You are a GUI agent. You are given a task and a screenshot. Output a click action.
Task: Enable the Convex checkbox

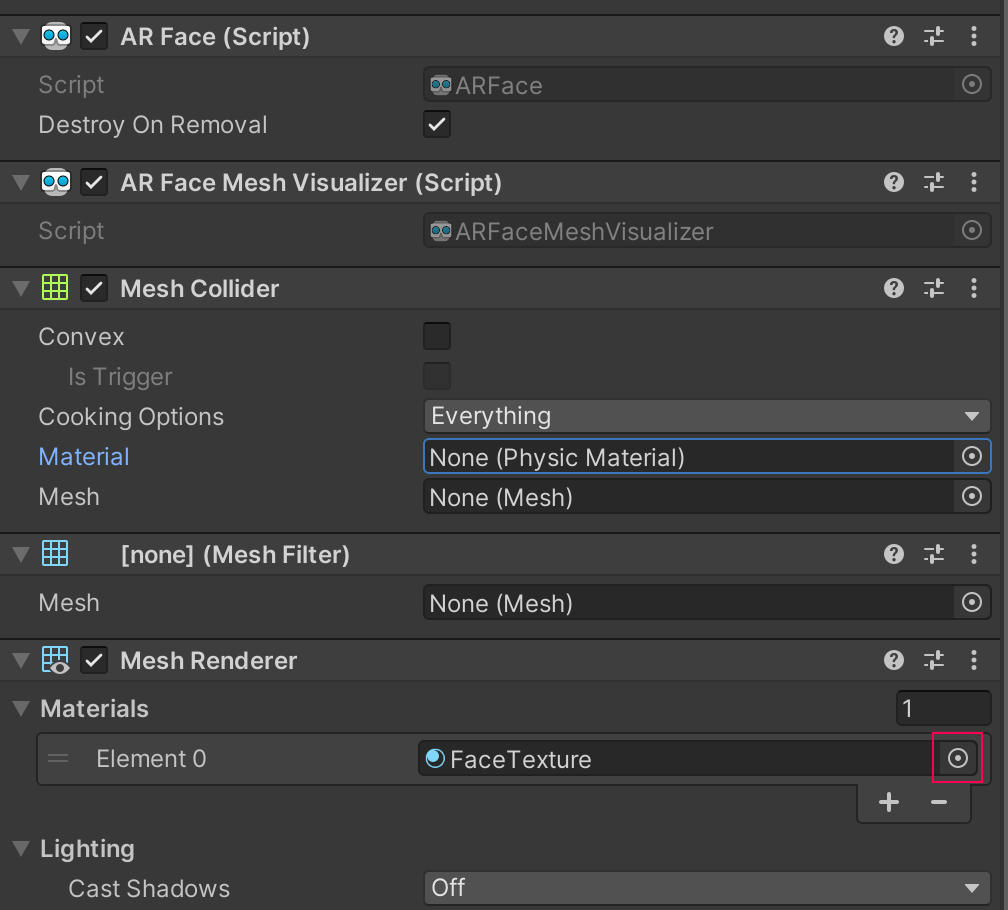[x=437, y=336]
